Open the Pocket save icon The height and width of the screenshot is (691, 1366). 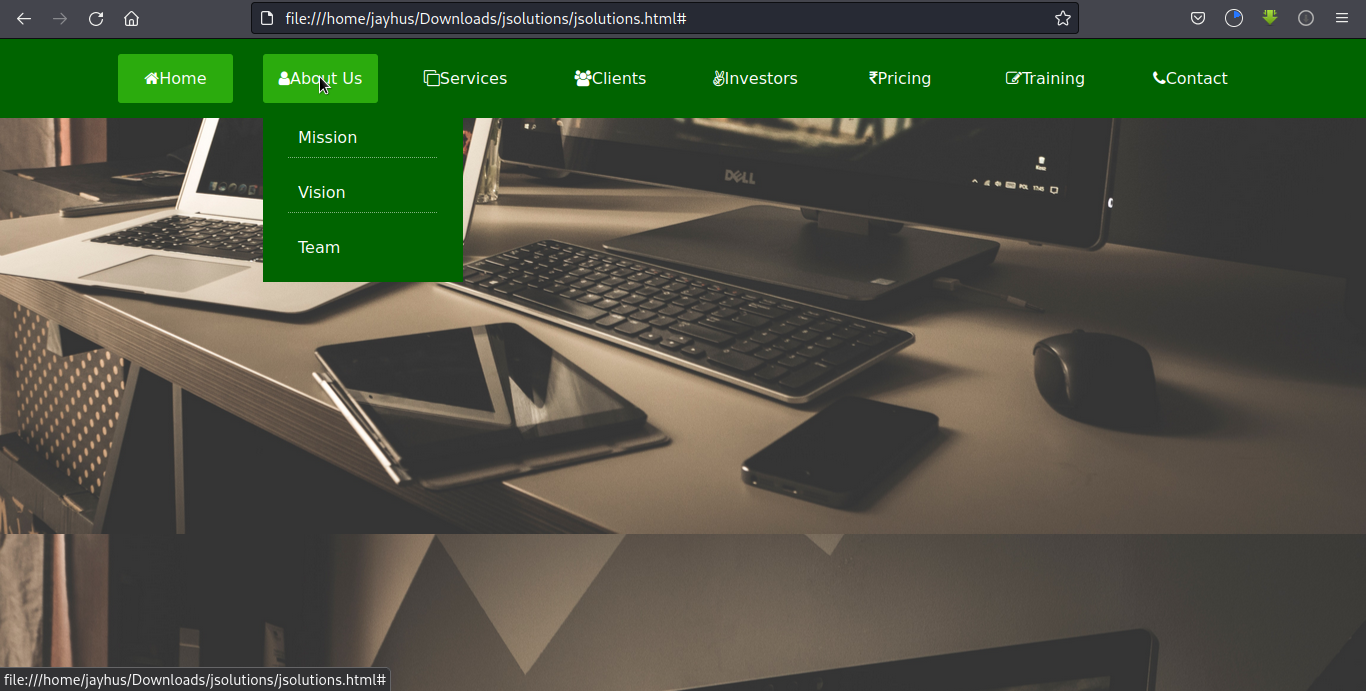click(1198, 19)
